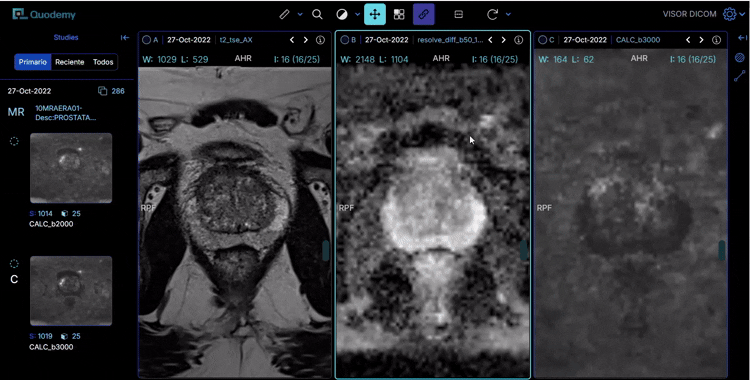Viewport: 750px width, 380px height.
Task: Click viewport C scroll slider handle
Action: [x=722, y=251]
